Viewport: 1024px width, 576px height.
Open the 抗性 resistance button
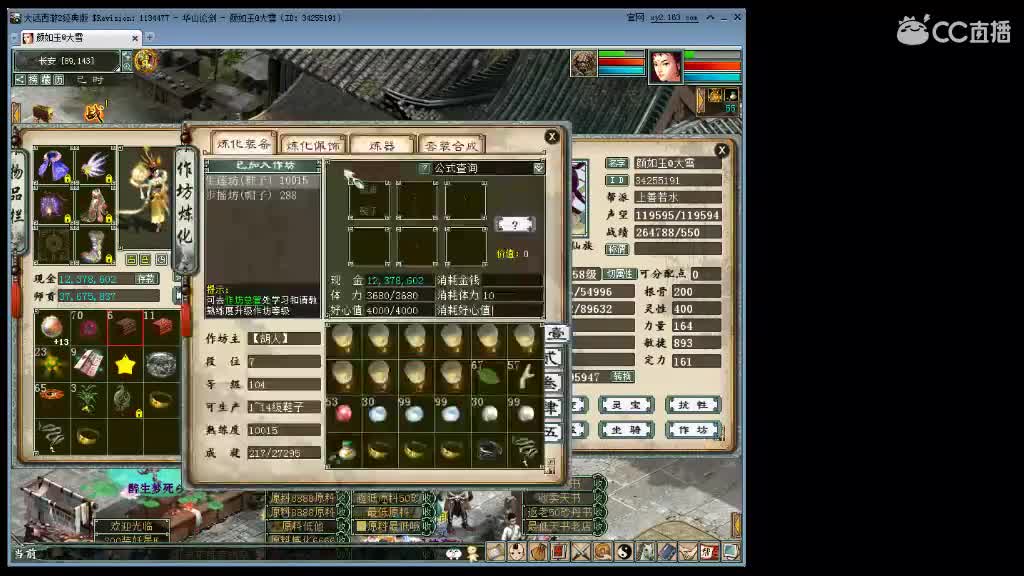click(693, 405)
